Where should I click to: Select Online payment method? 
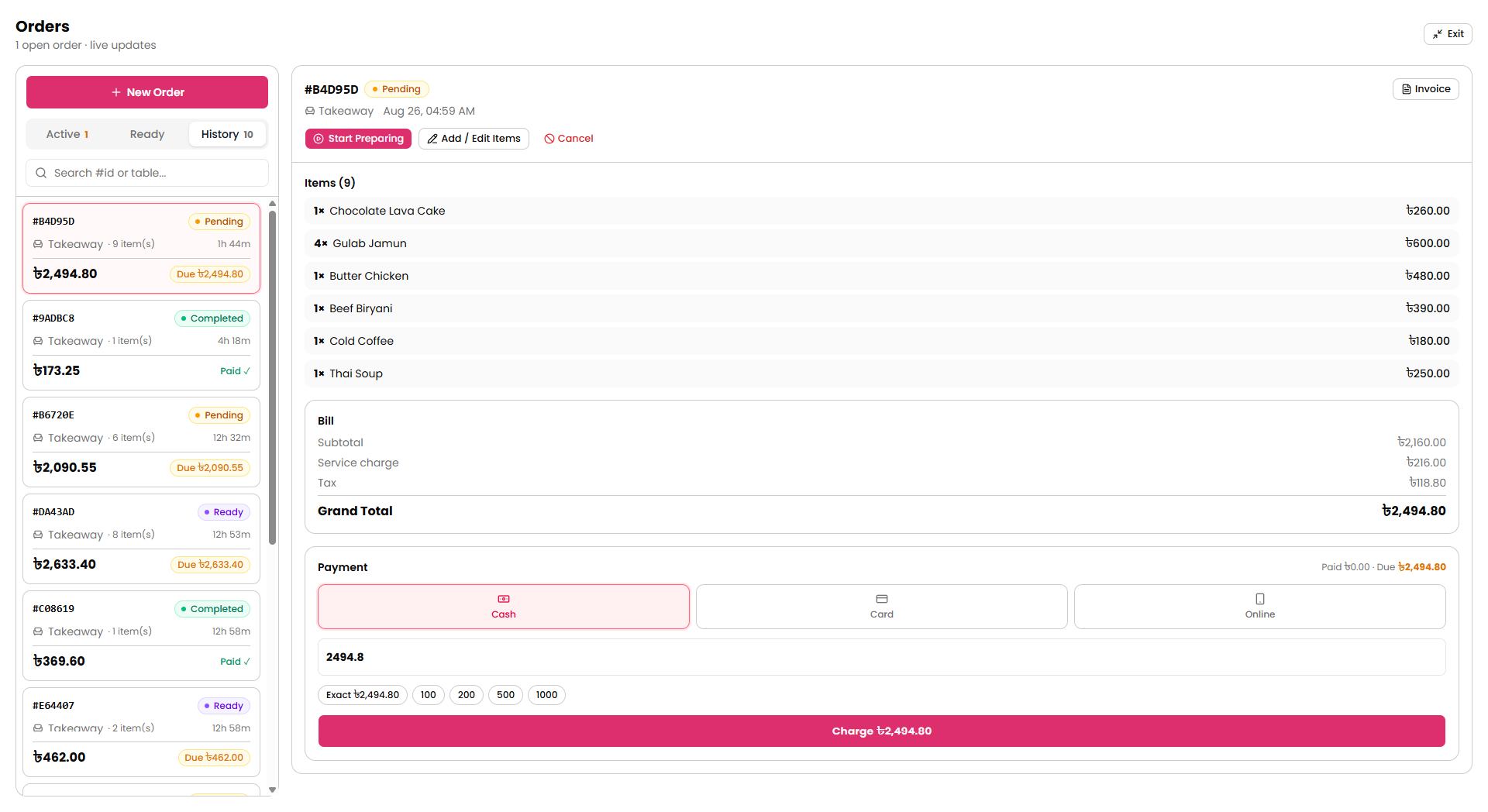(x=1260, y=607)
